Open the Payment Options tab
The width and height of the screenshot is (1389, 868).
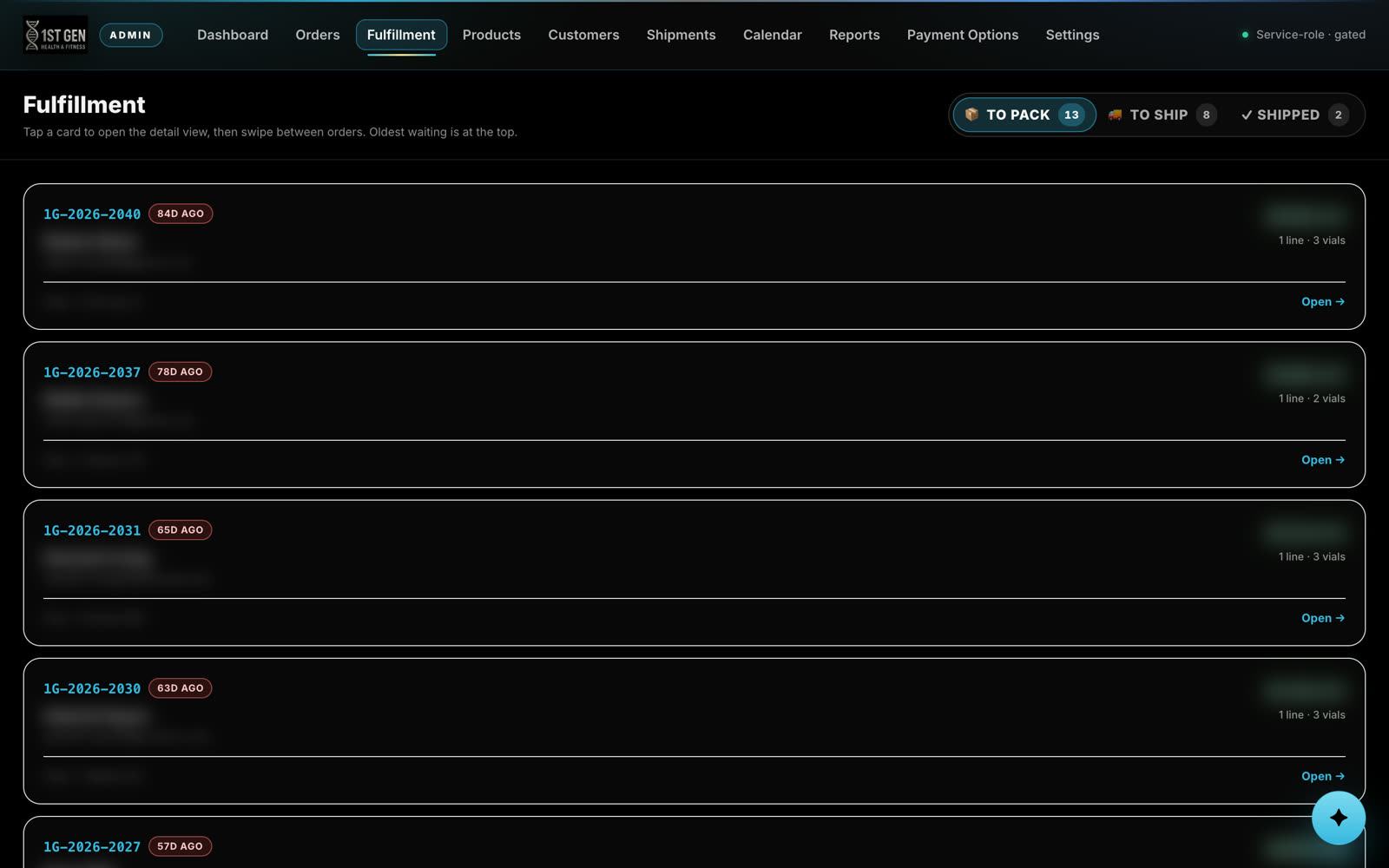[963, 35]
